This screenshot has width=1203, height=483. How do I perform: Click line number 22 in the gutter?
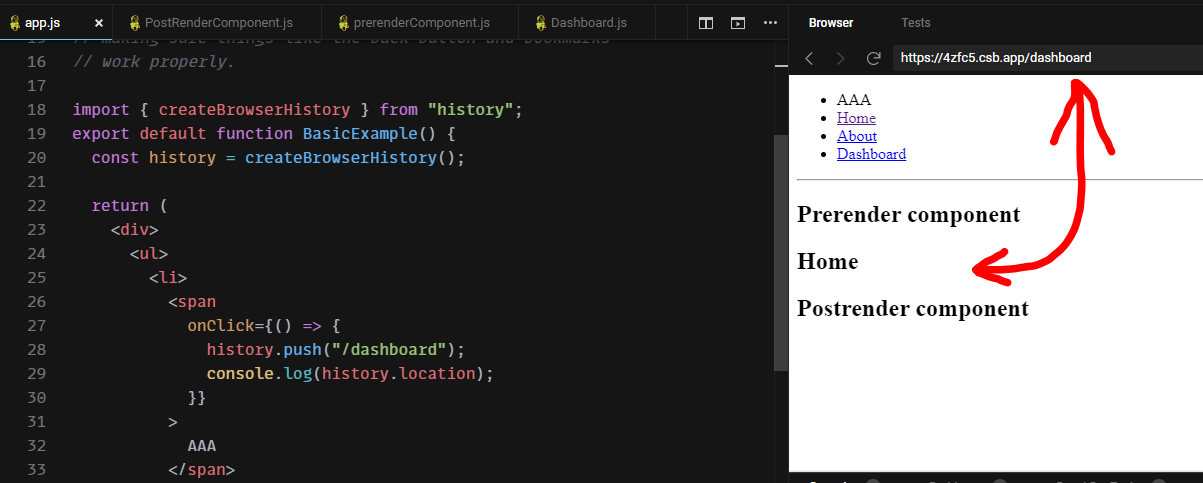pyautogui.click(x=36, y=206)
